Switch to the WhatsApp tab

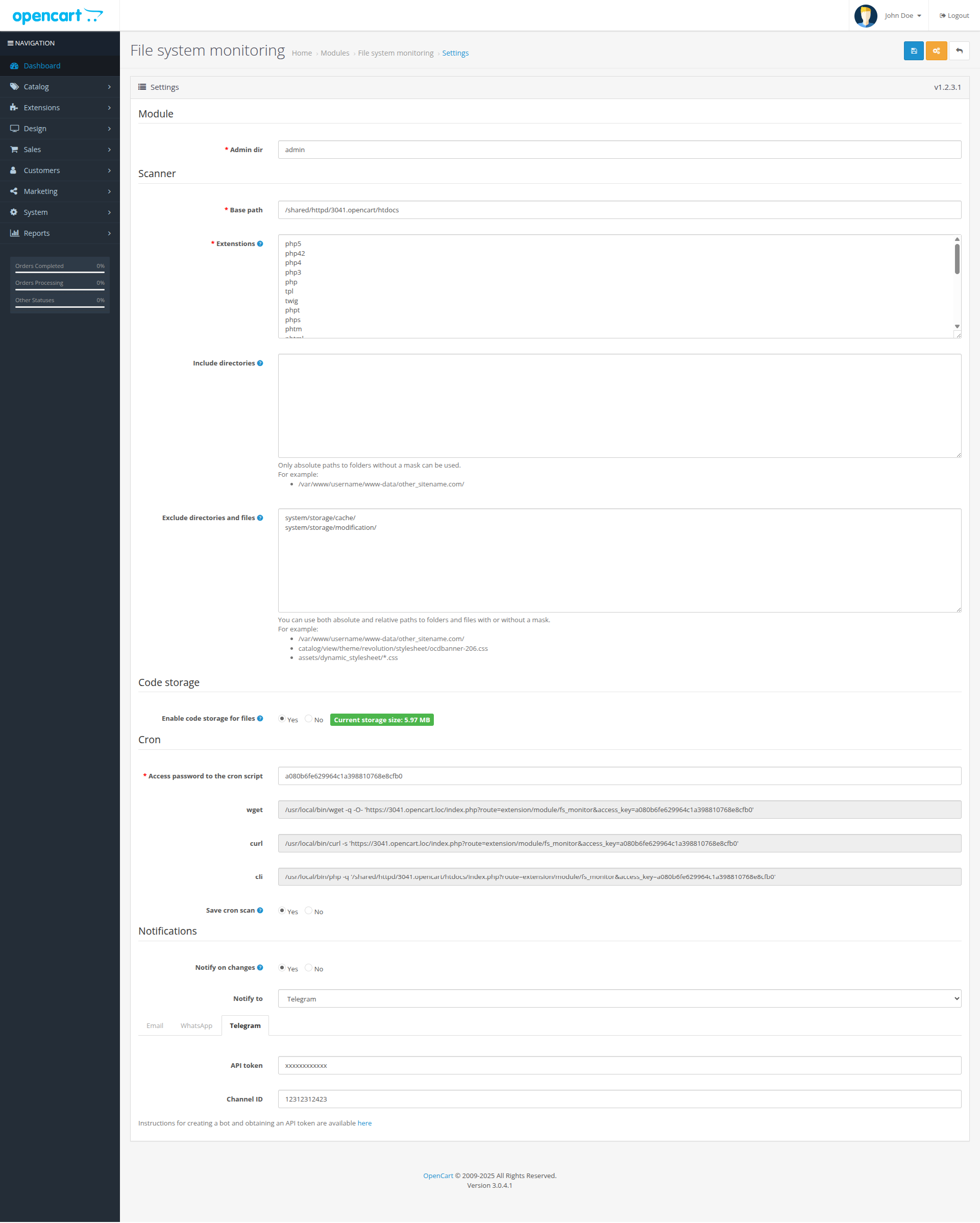click(x=196, y=1025)
